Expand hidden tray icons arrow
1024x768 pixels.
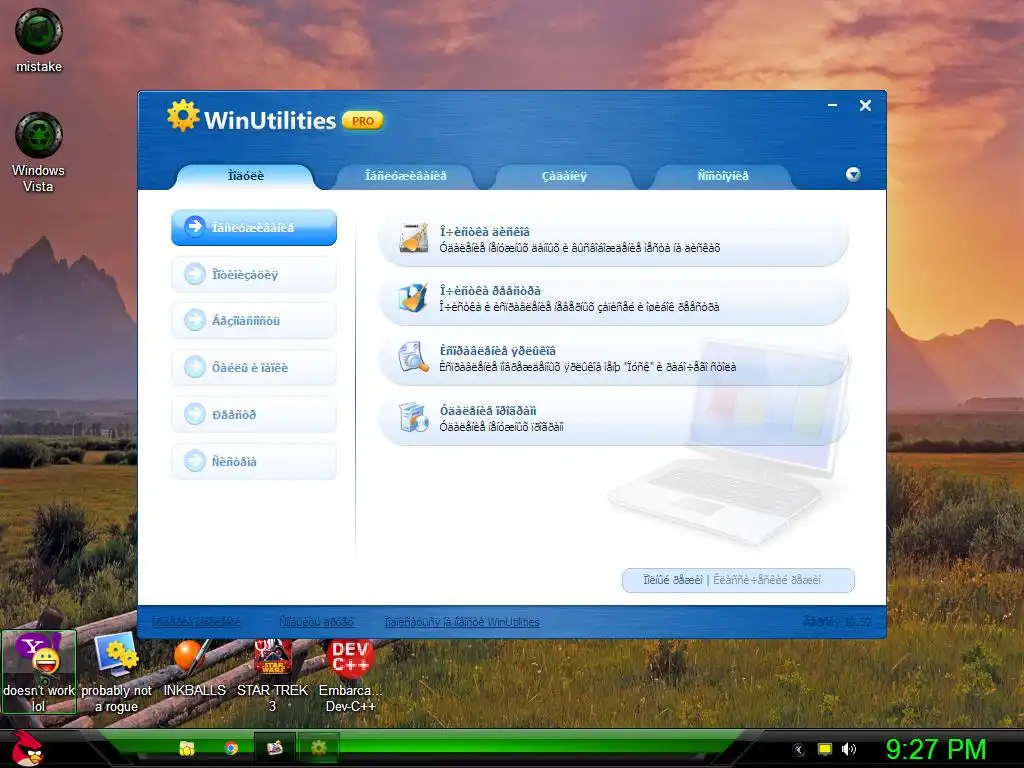799,750
